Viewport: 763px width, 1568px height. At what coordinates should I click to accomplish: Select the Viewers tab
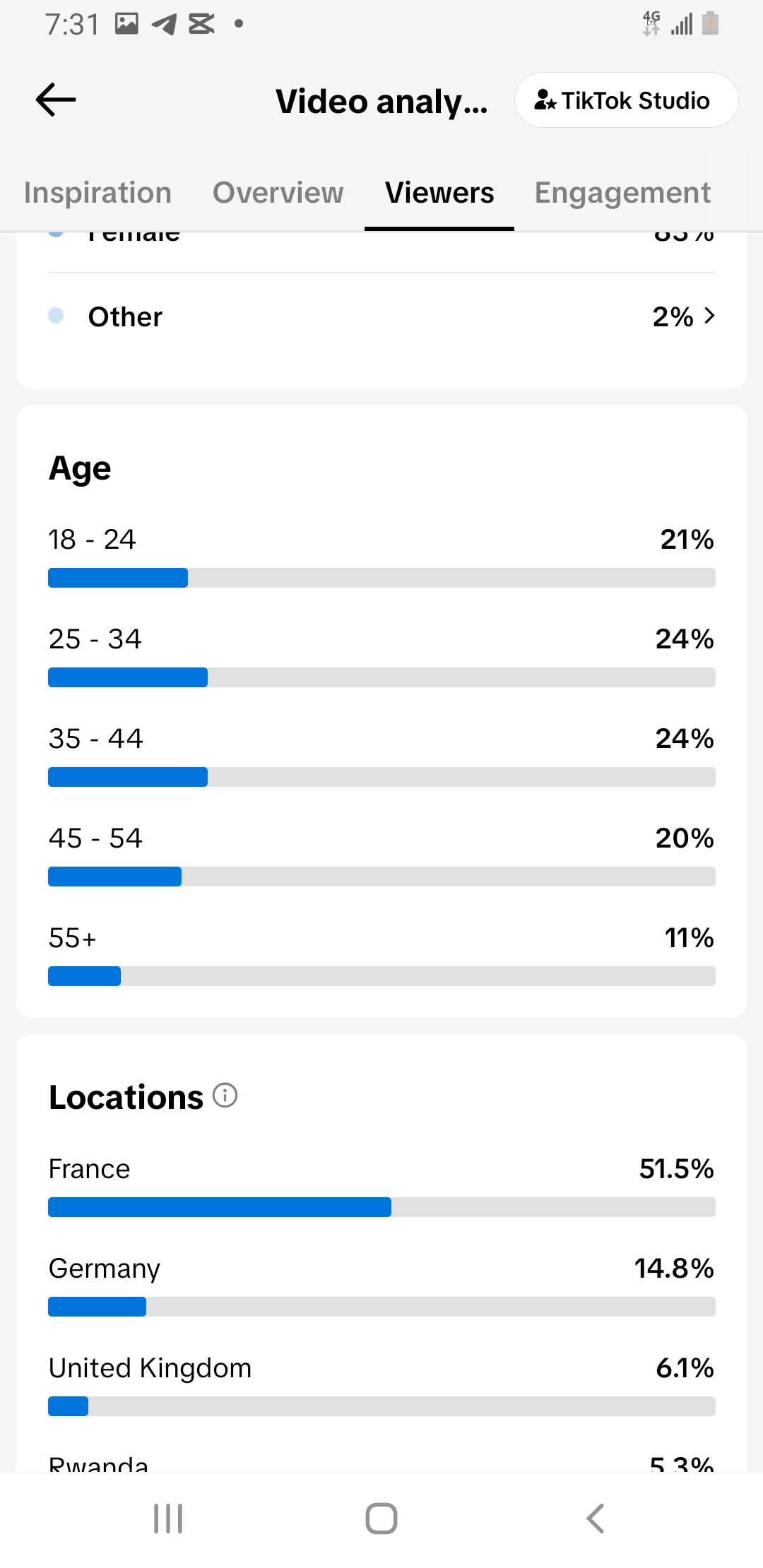pos(439,193)
